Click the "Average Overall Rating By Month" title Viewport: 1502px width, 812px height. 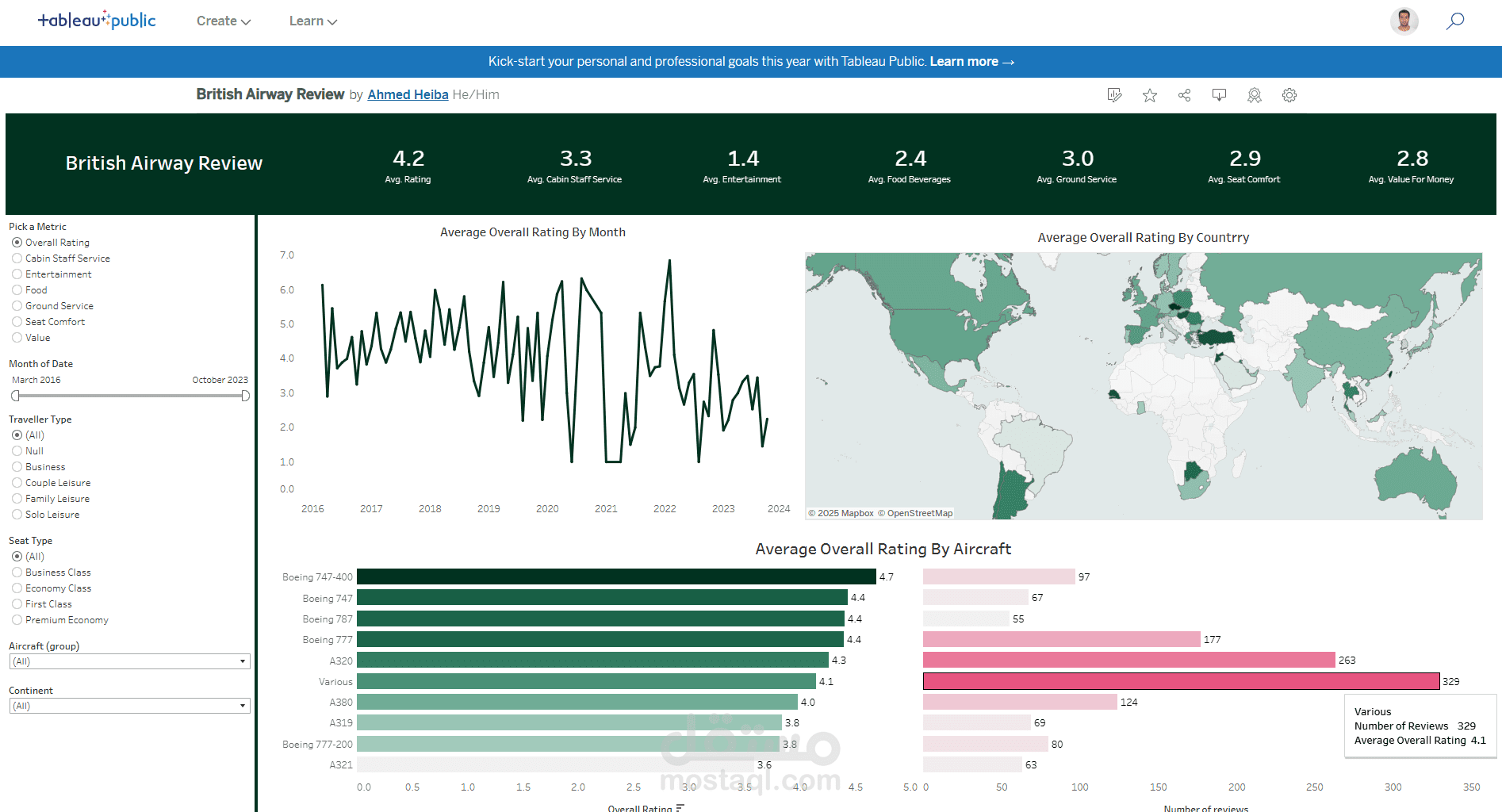533,232
